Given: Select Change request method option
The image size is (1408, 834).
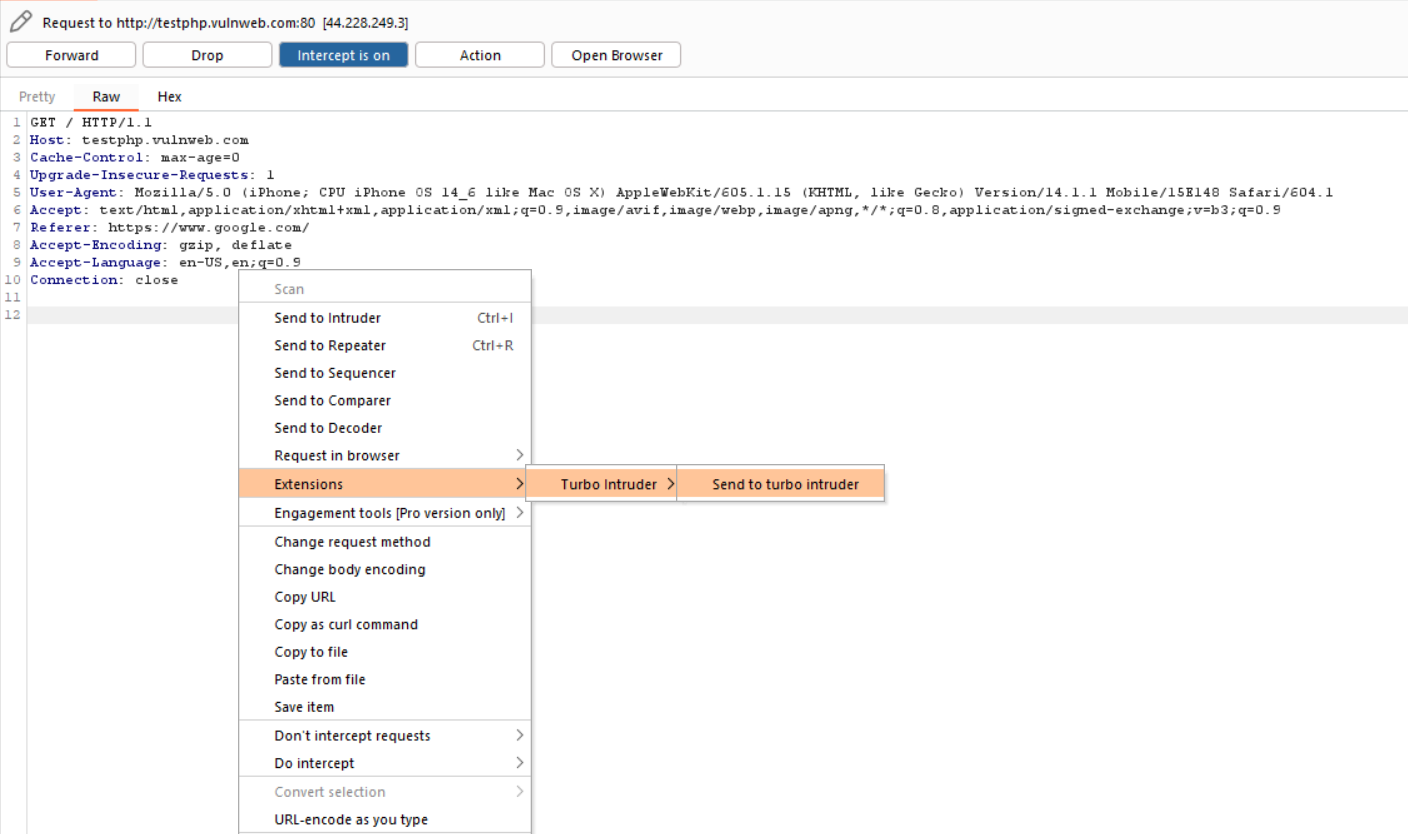Looking at the screenshot, I should tap(352, 542).
